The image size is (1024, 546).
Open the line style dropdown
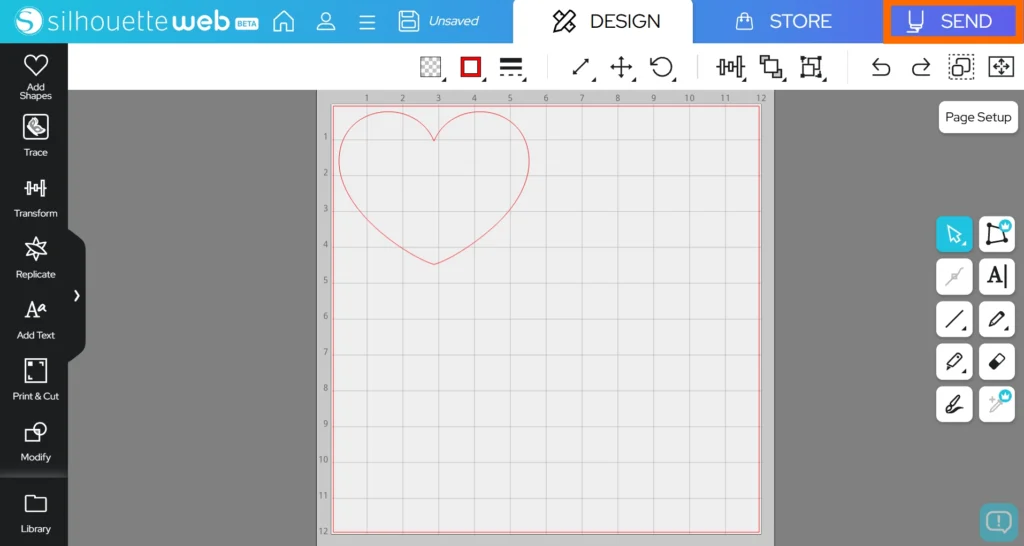click(x=511, y=67)
